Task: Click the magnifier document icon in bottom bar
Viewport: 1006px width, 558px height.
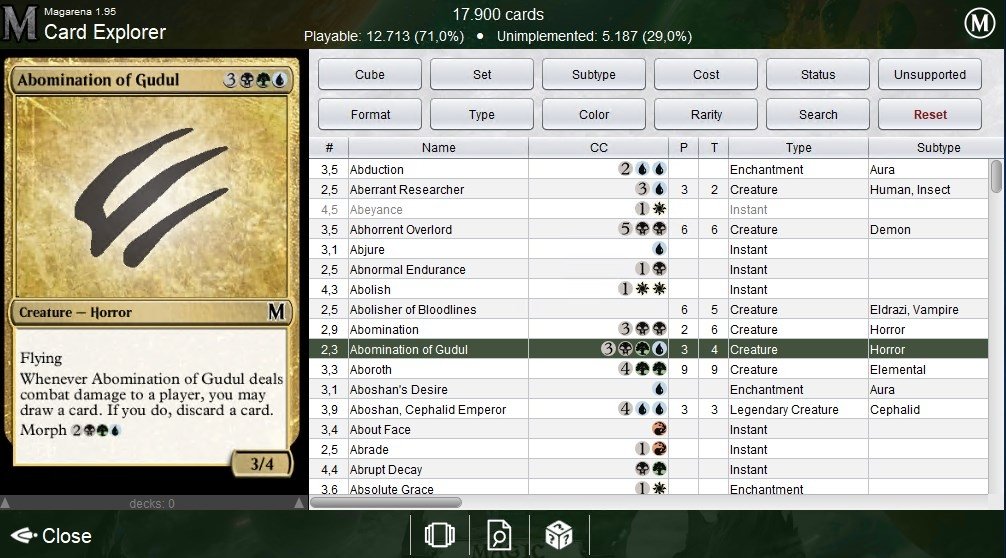Action: [x=499, y=535]
